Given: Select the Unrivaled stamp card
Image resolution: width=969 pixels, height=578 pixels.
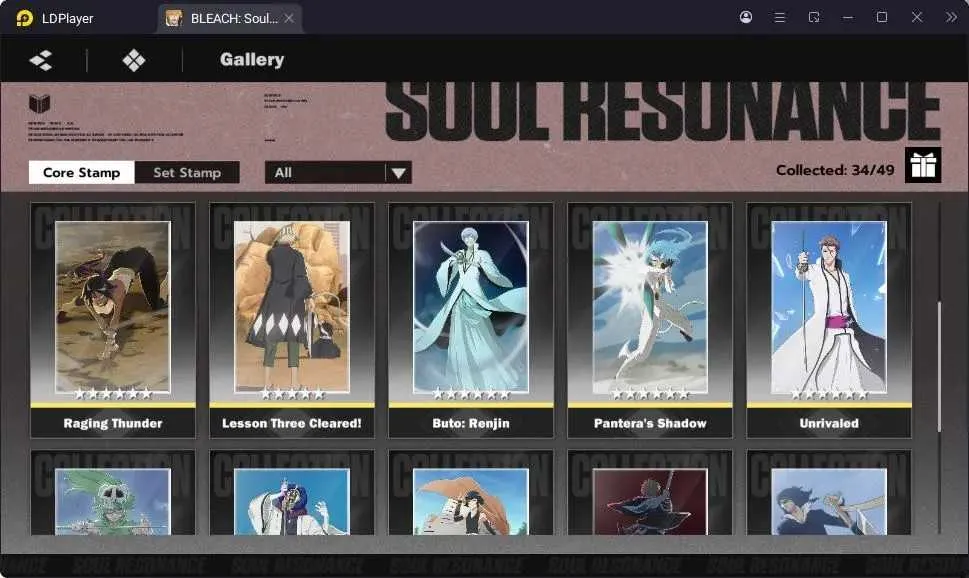Looking at the screenshot, I should 829,320.
